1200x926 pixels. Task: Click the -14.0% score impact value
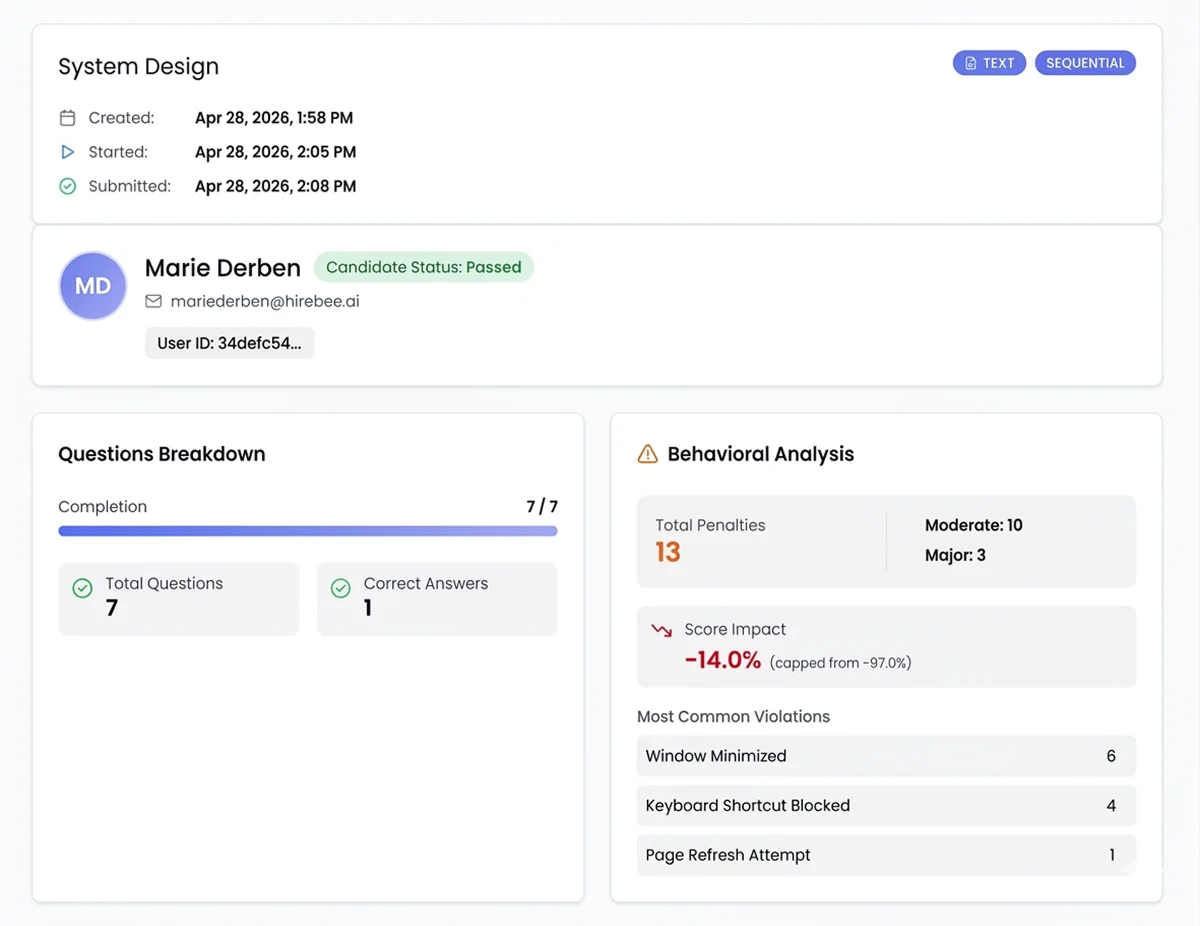[x=723, y=660]
